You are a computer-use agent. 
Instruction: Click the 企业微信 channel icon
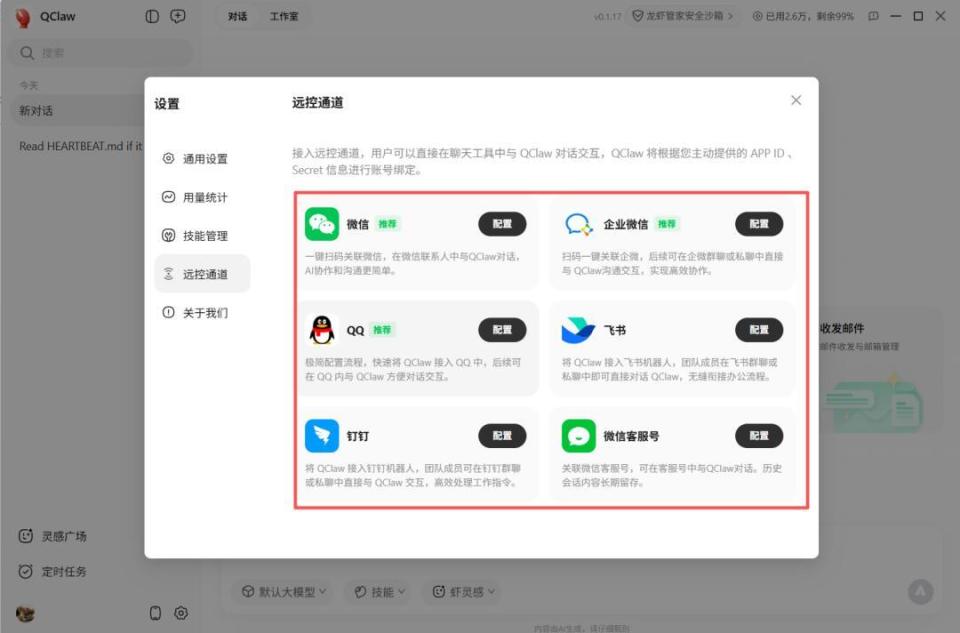click(x=578, y=224)
